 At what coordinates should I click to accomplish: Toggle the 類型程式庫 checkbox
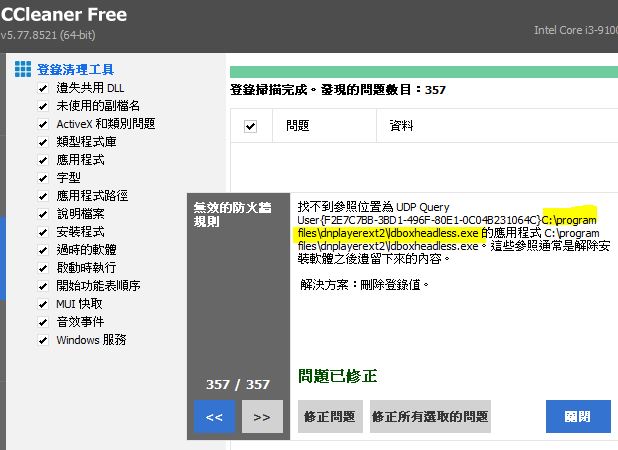point(43,142)
